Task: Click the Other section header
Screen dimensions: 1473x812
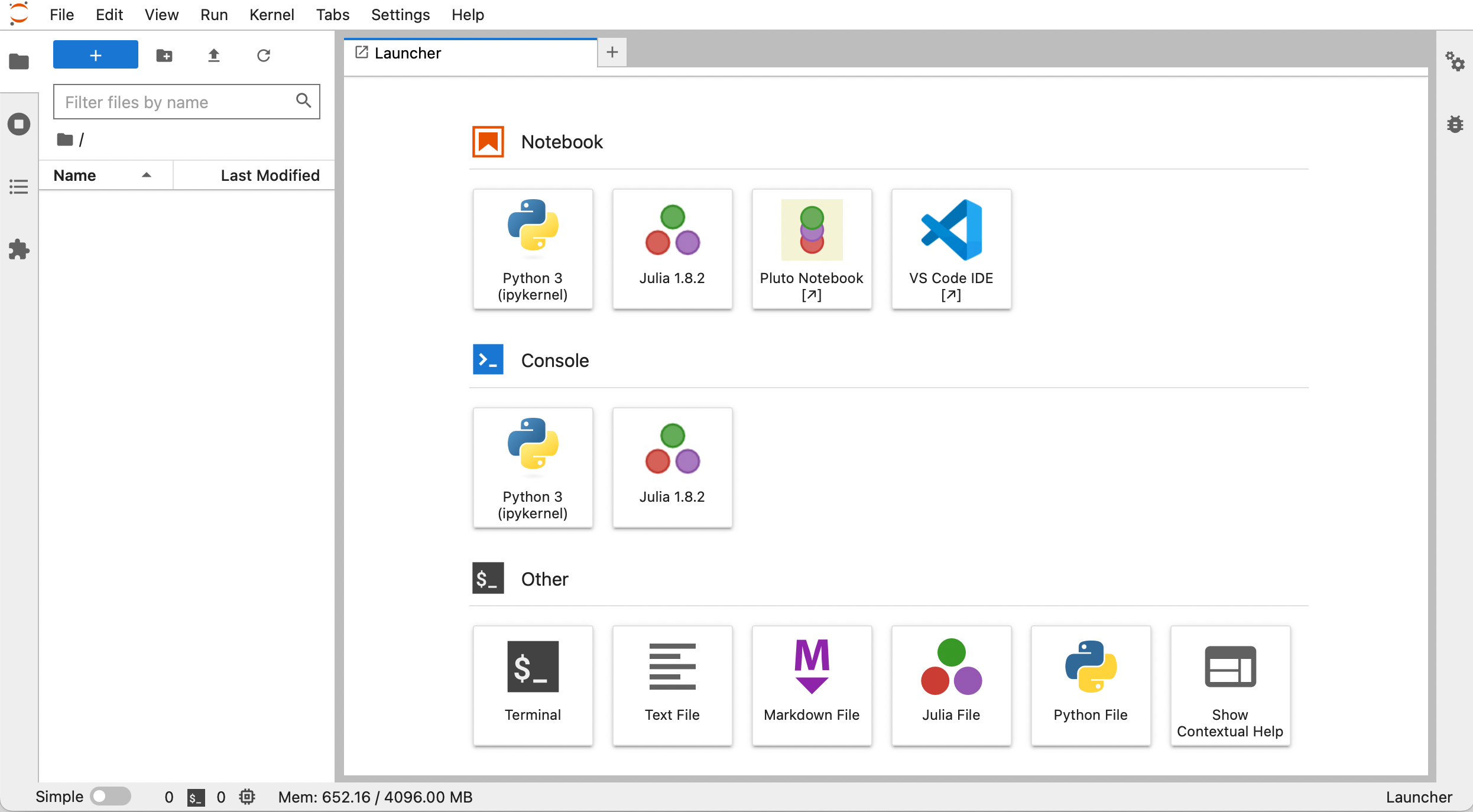Action: click(x=544, y=579)
